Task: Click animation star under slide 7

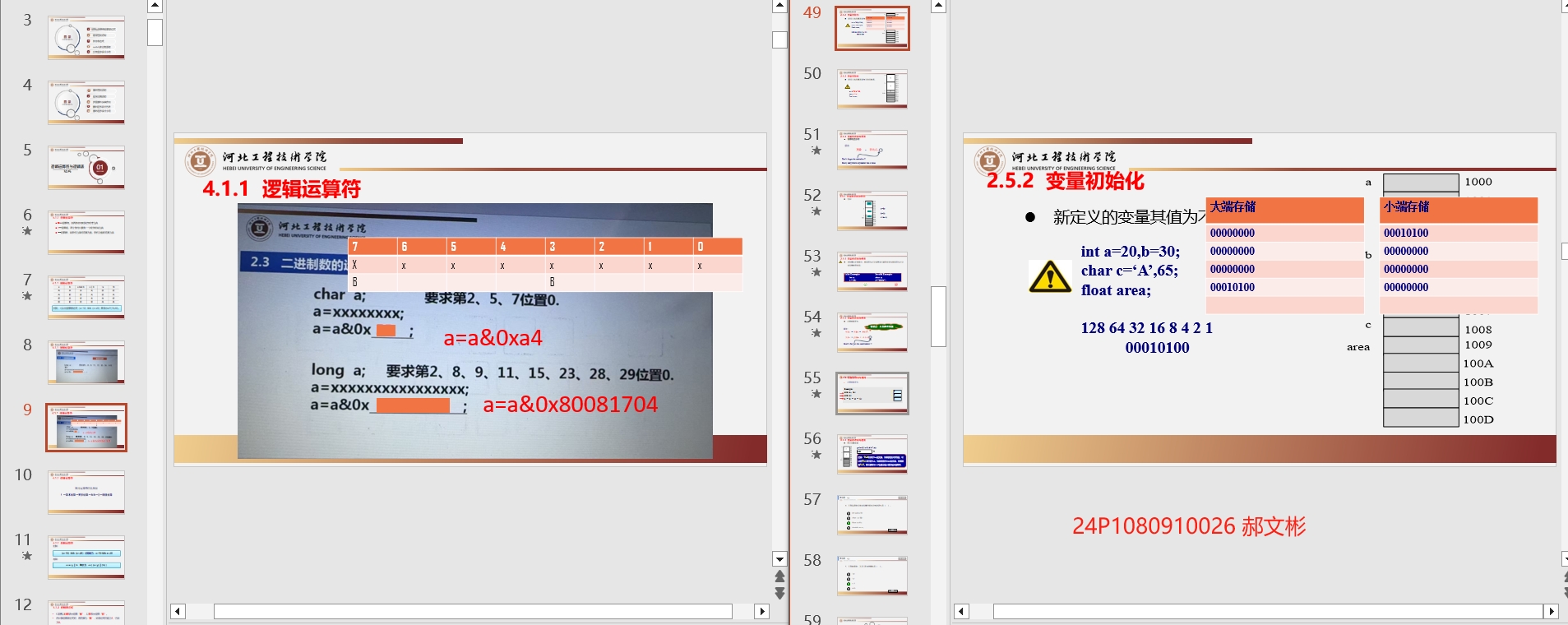Action: pyautogui.click(x=27, y=296)
